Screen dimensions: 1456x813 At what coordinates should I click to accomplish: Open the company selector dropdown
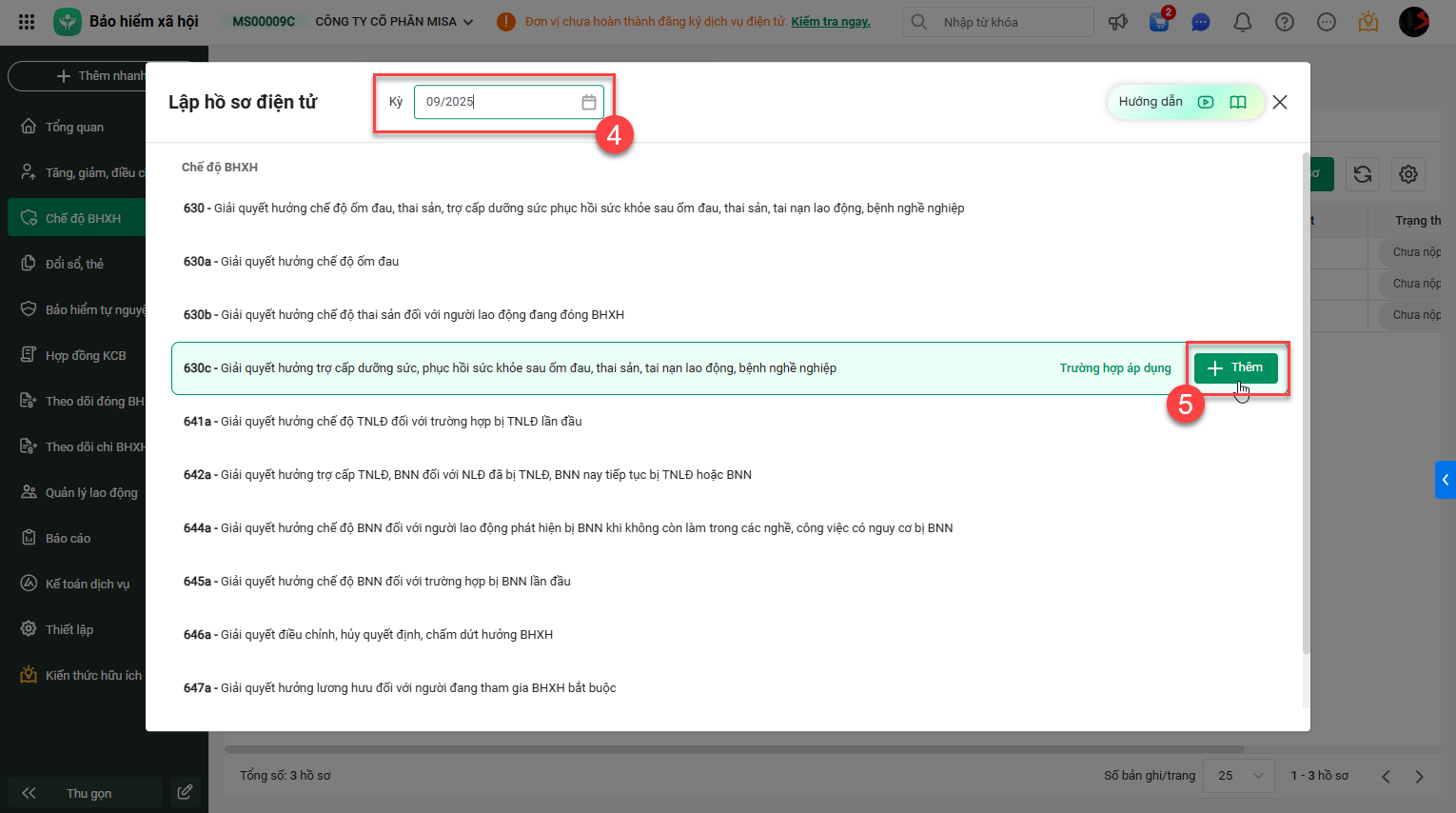click(x=395, y=21)
